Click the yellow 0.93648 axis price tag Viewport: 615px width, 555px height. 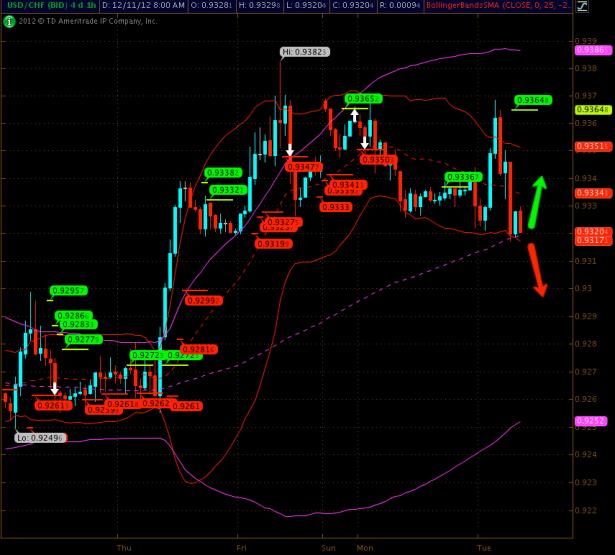pyautogui.click(x=593, y=109)
